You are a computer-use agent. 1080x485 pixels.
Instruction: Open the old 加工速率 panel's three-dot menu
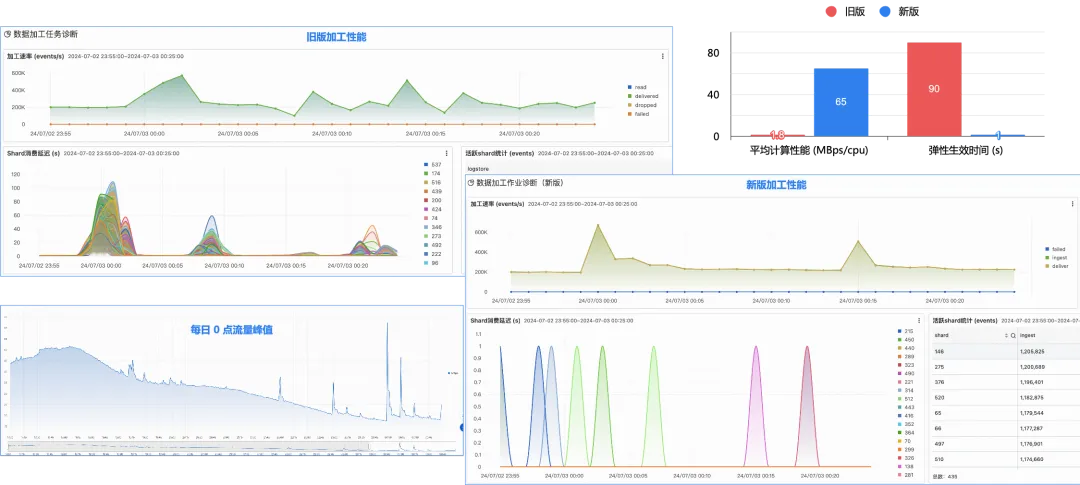point(662,56)
